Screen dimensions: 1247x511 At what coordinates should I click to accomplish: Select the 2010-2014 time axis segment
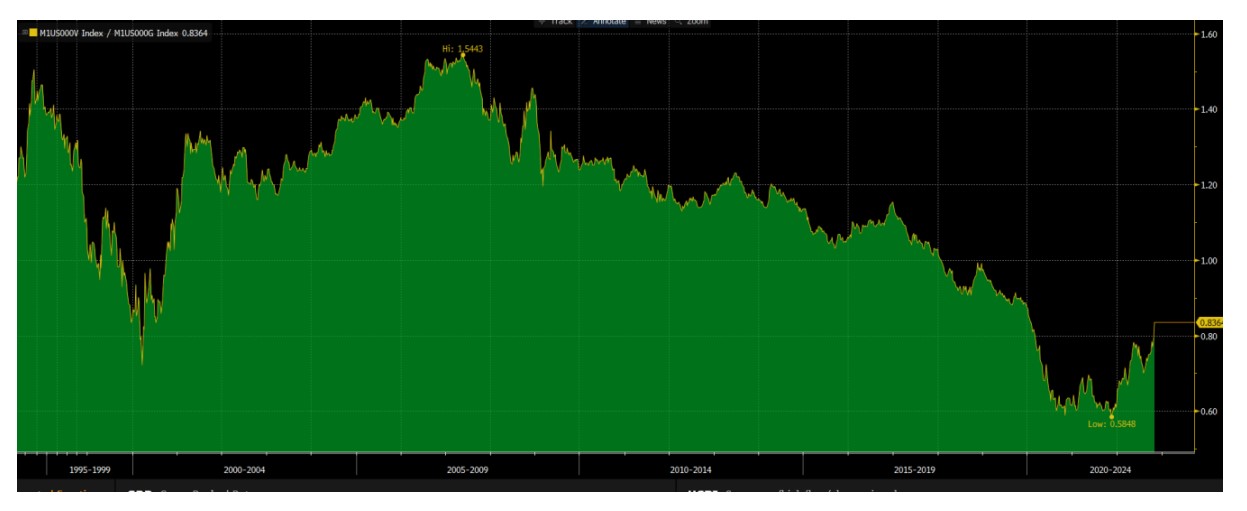pos(691,468)
